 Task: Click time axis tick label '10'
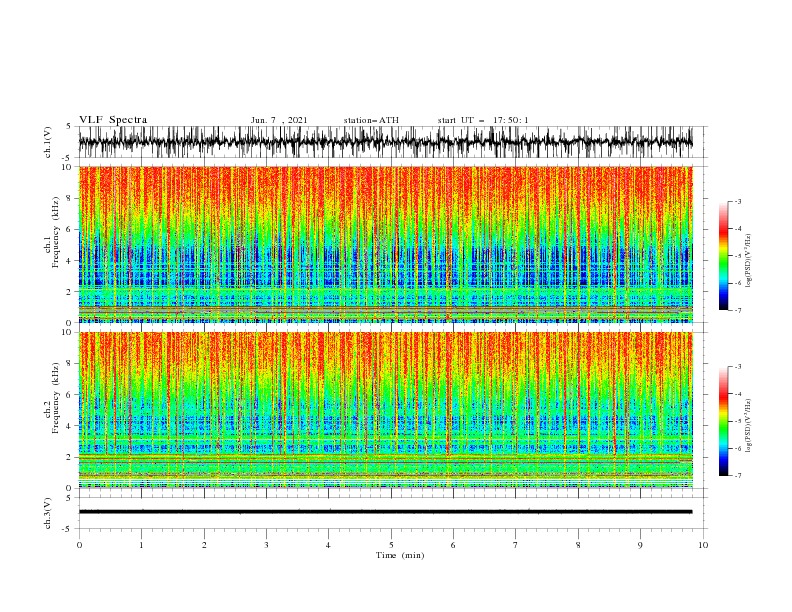click(x=703, y=545)
